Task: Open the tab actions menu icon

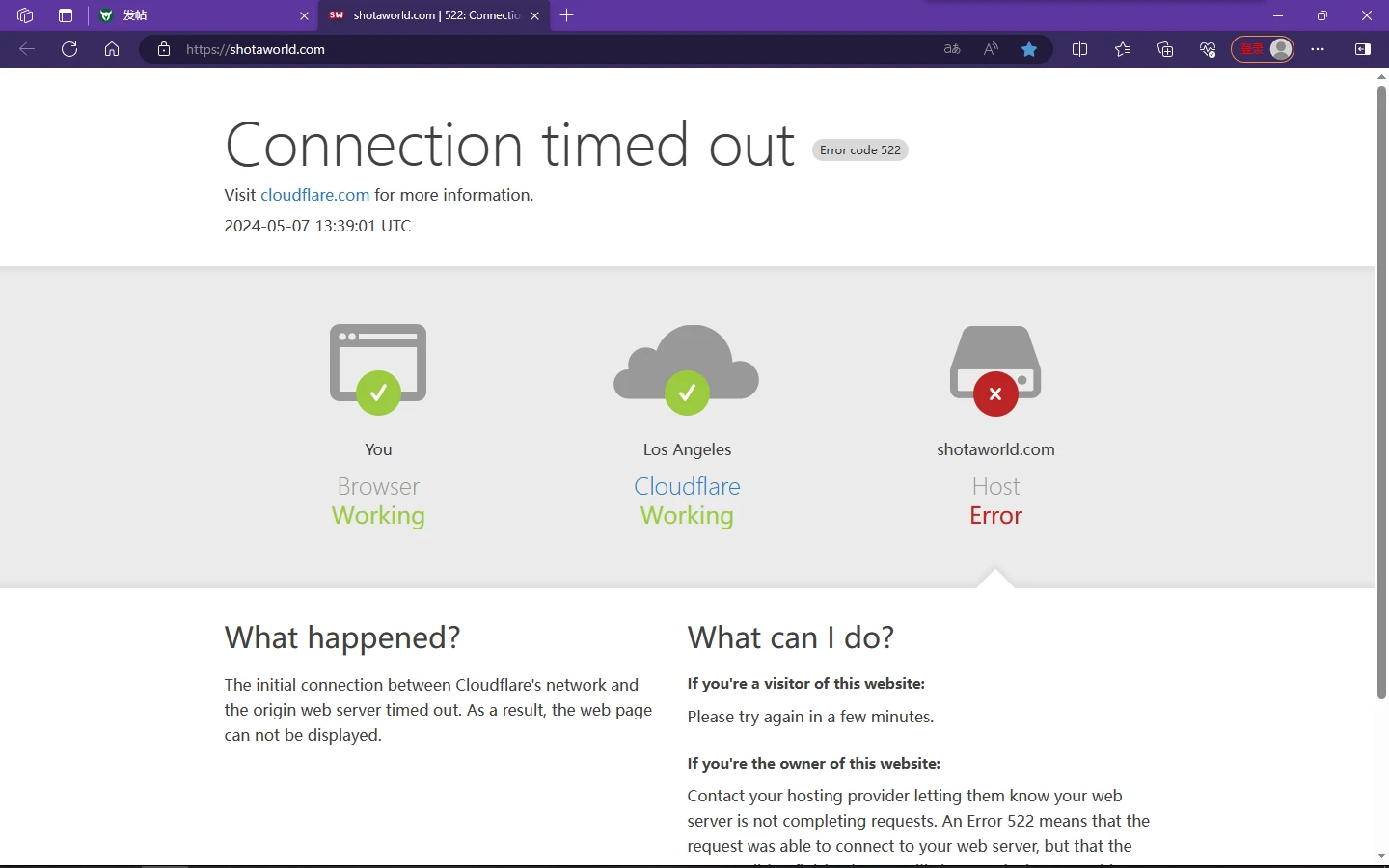Action: (x=66, y=15)
